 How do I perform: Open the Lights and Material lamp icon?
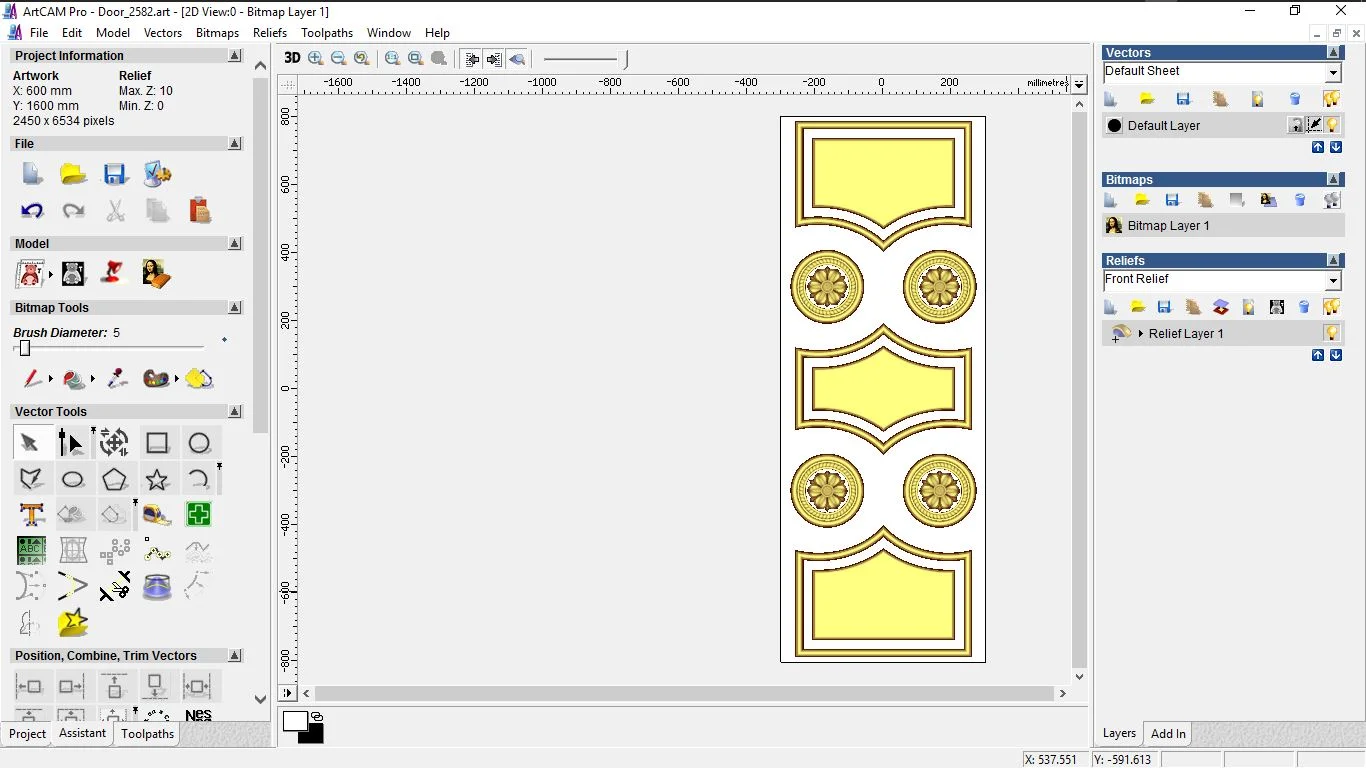[x=114, y=273]
